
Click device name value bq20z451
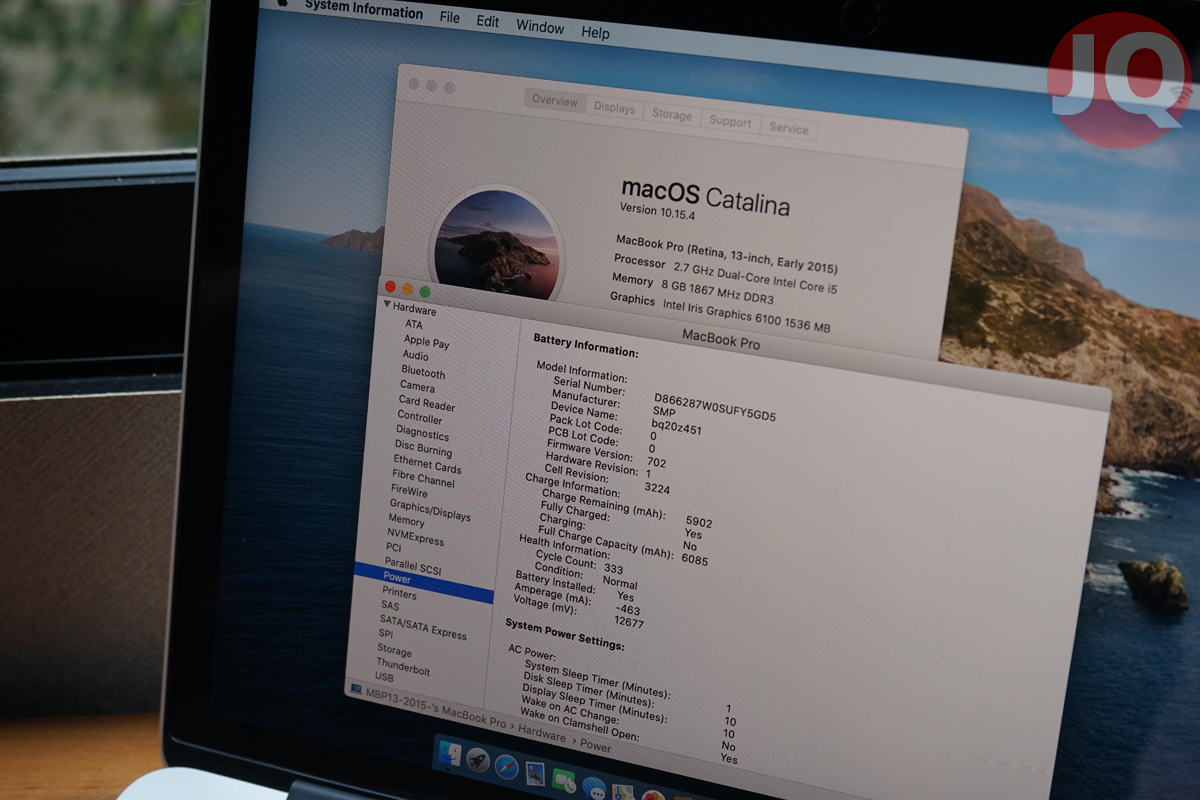click(x=676, y=426)
